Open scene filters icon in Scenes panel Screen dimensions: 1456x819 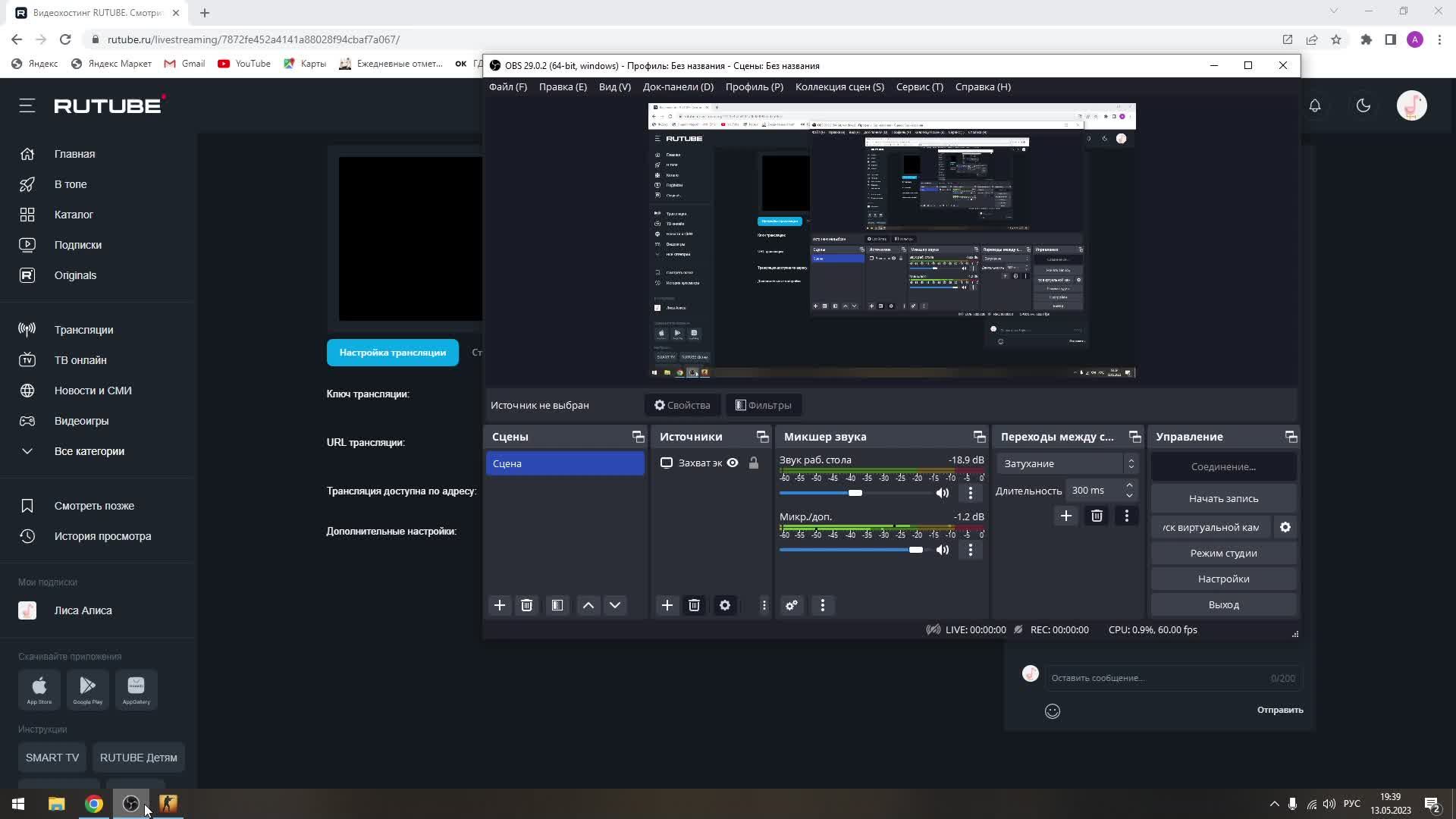pos(557,605)
